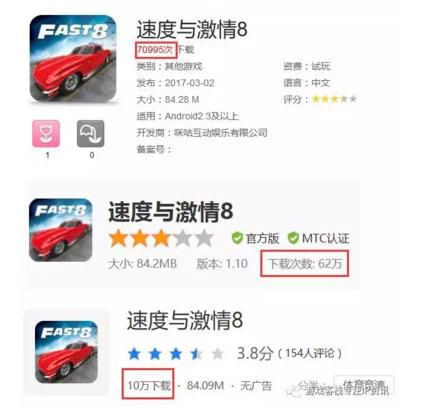This screenshot has height=418, width=428.
Task: Click the 体育竞速 category tag
Action: click(x=364, y=384)
